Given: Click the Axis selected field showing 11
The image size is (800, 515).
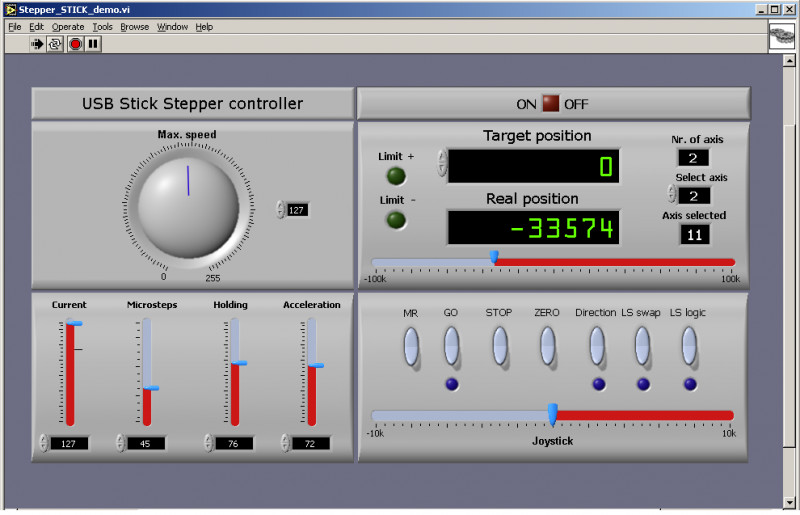Looking at the screenshot, I should (x=694, y=234).
